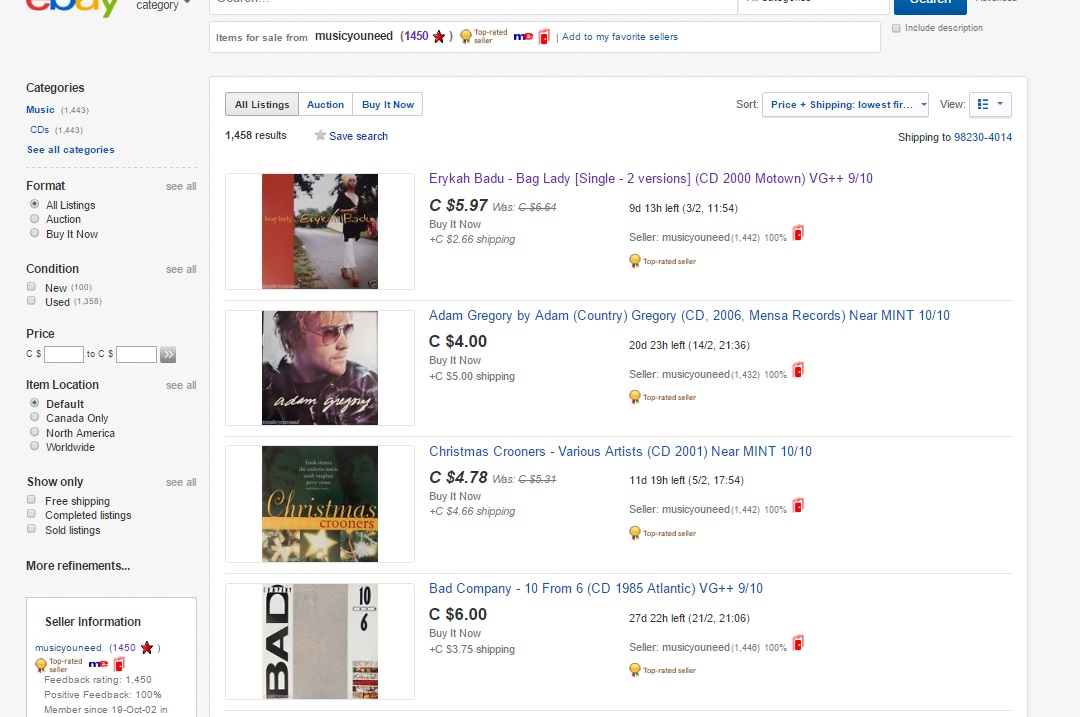Screen dimensions: 1080x717
Task: Open the View options dropdown arrow
Action: pyautogui.click(x=1000, y=104)
